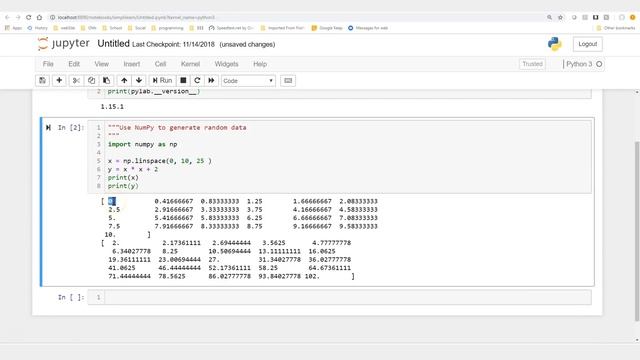Click the kernel idle indicator circle
640x360 pixels.
coord(599,64)
